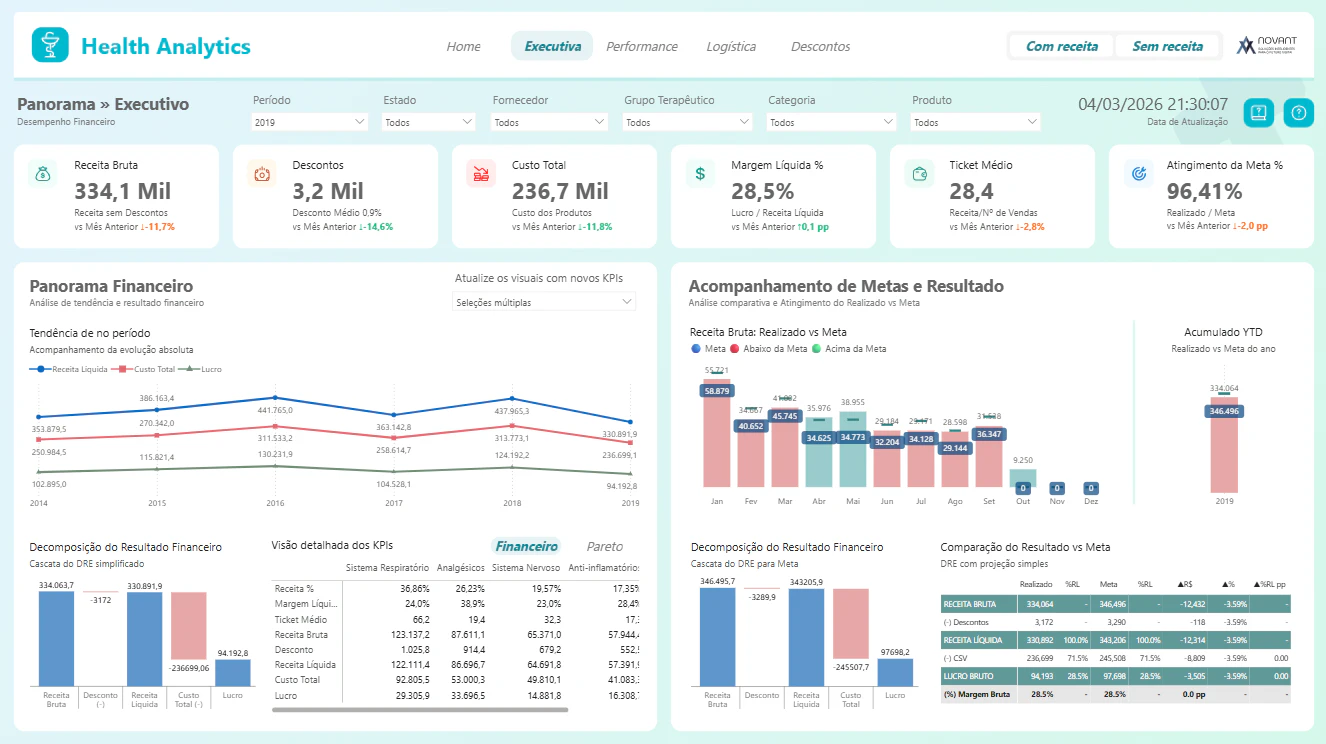This screenshot has width=1326, height=744.
Task: Open the Estado filter dropdown
Action: [x=429, y=122]
